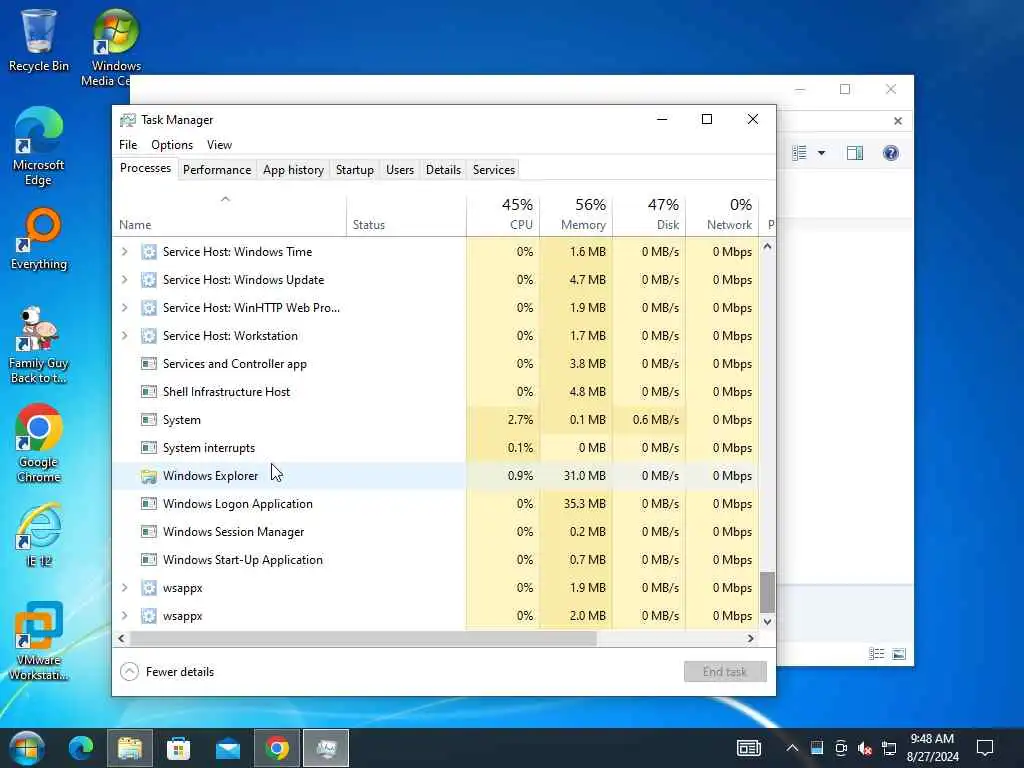The width and height of the screenshot is (1024, 768).
Task: Toggle preview pane in background window
Action: point(855,153)
